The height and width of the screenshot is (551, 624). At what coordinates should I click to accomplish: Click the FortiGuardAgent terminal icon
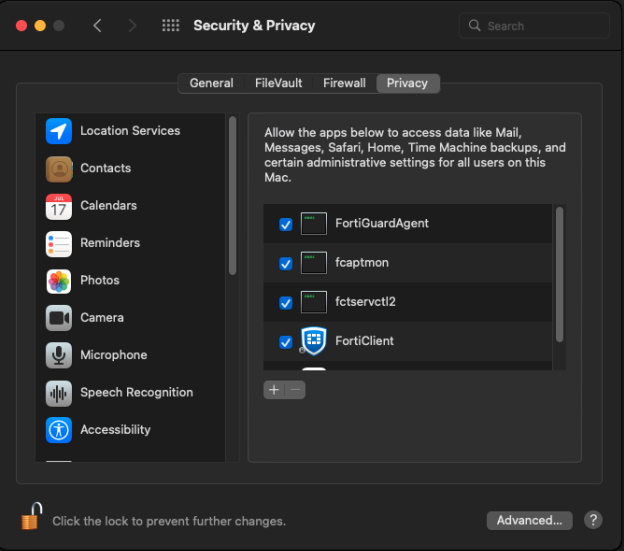pyautogui.click(x=314, y=224)
